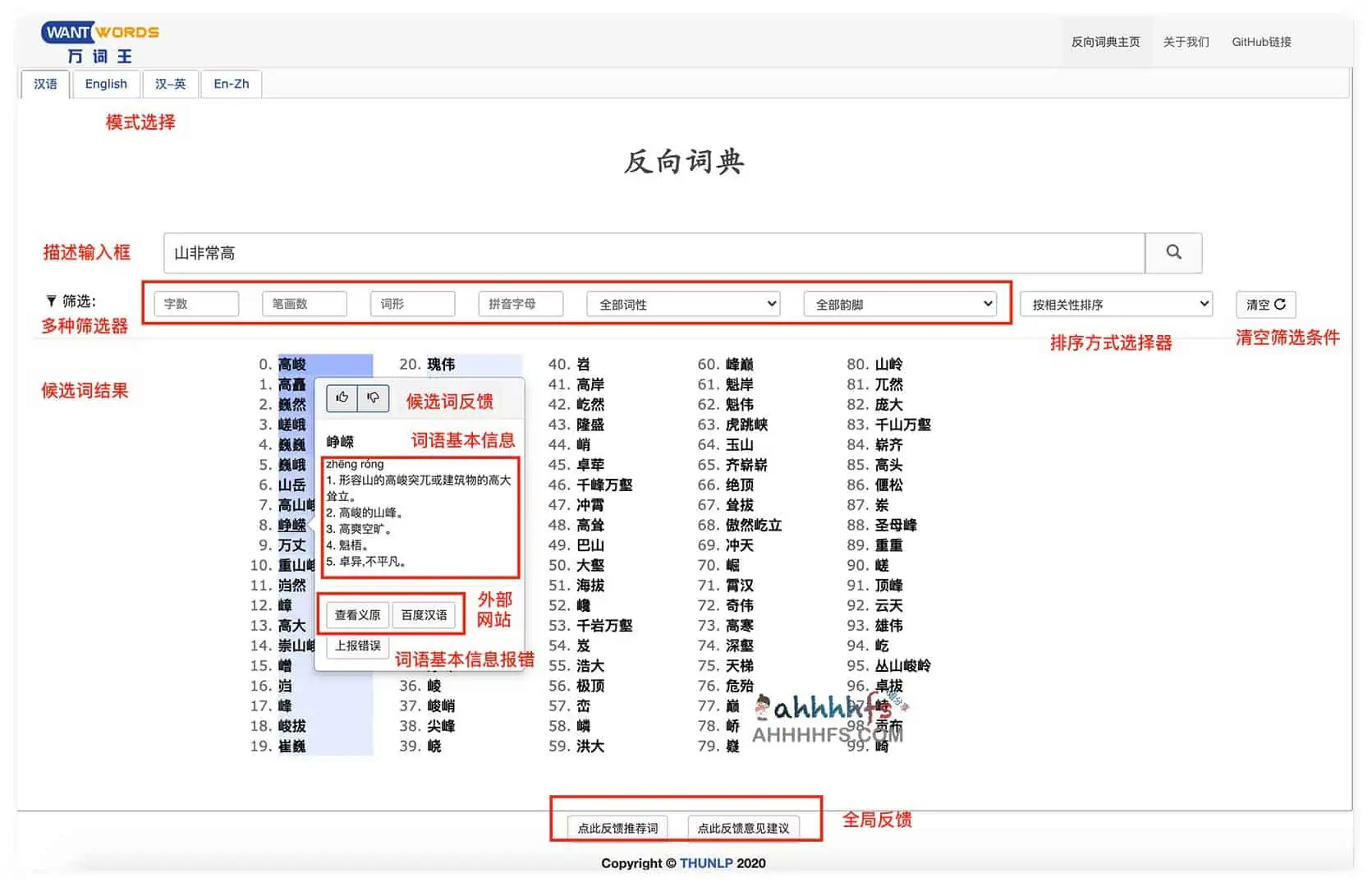
Task: Click the 字数 filter input field
Action: [x=196, y=304]
